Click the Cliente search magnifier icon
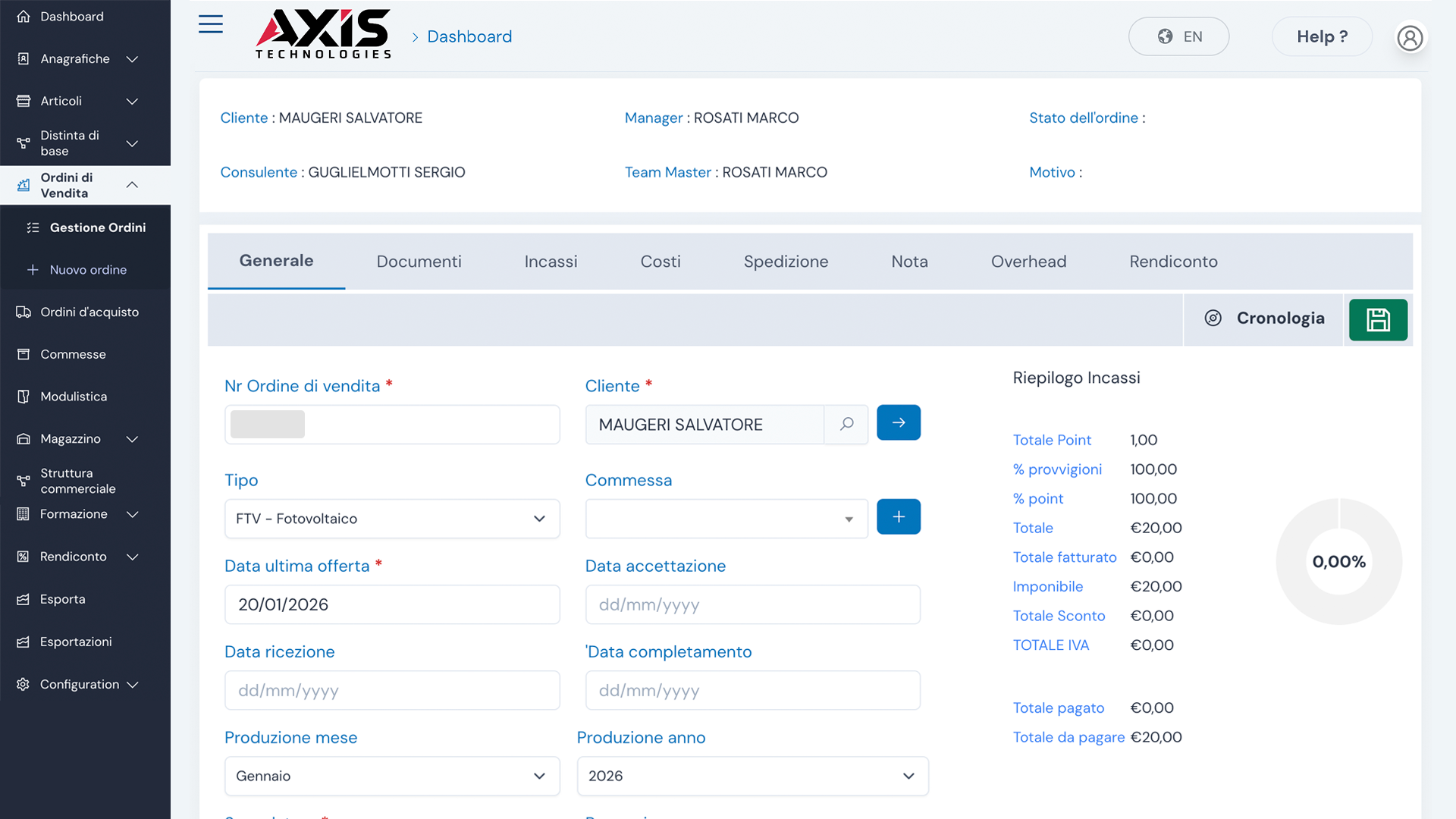The width and height of the screenshot is (1456, 819). (x=846, y=424)
